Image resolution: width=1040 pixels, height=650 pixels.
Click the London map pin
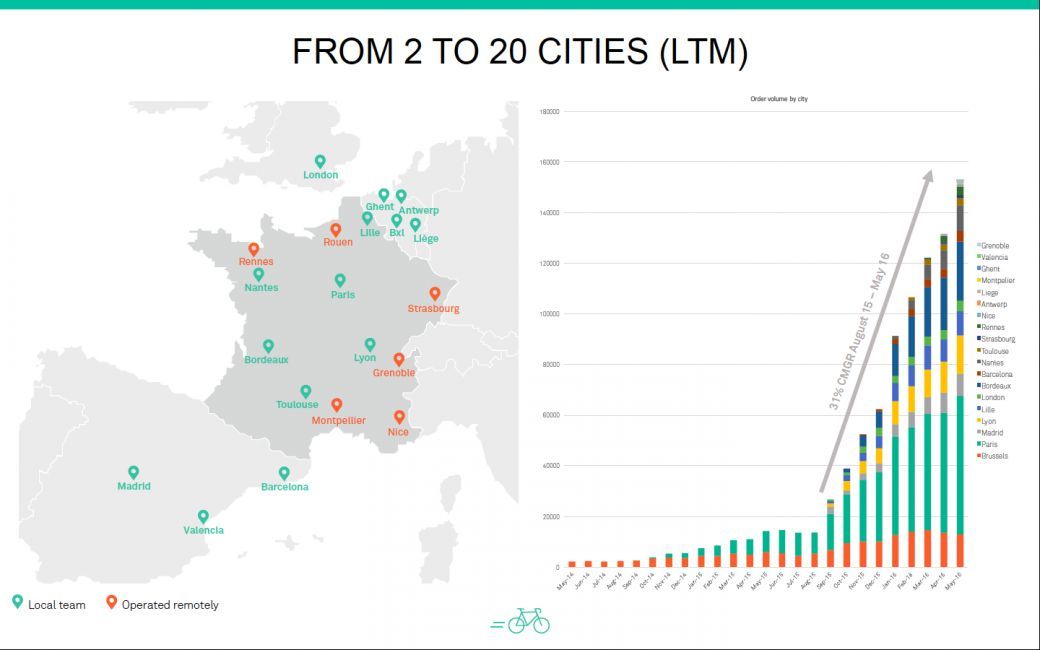320,161
